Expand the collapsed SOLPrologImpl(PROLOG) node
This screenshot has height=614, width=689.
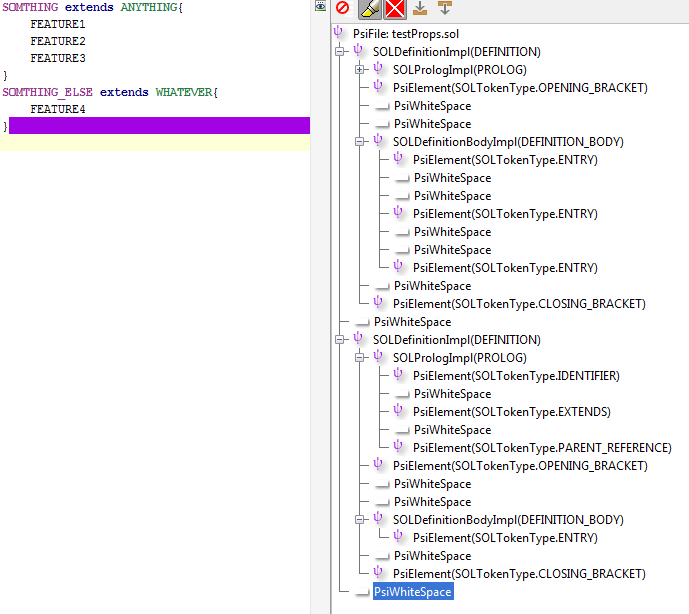(359, 69)
